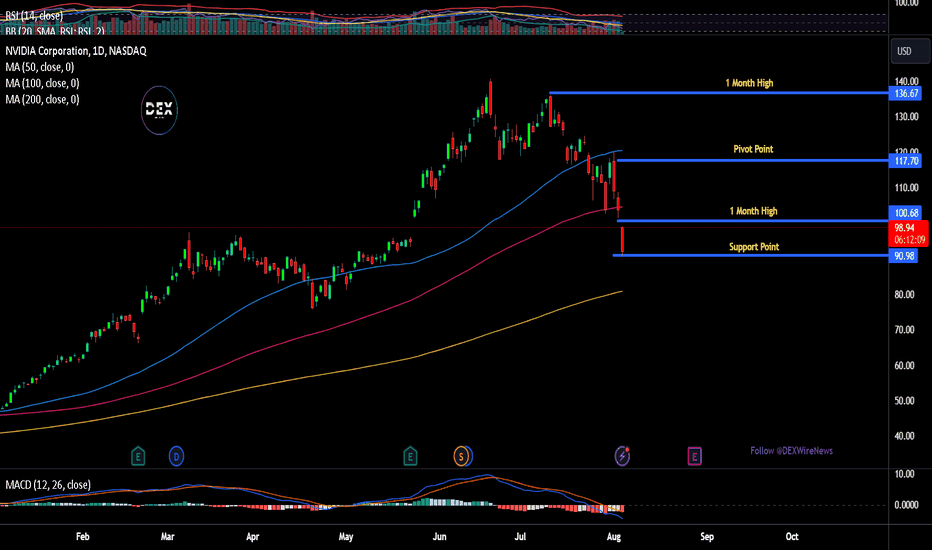
Task: Select the 117.70 pivot price label
Action: [905, 161]
